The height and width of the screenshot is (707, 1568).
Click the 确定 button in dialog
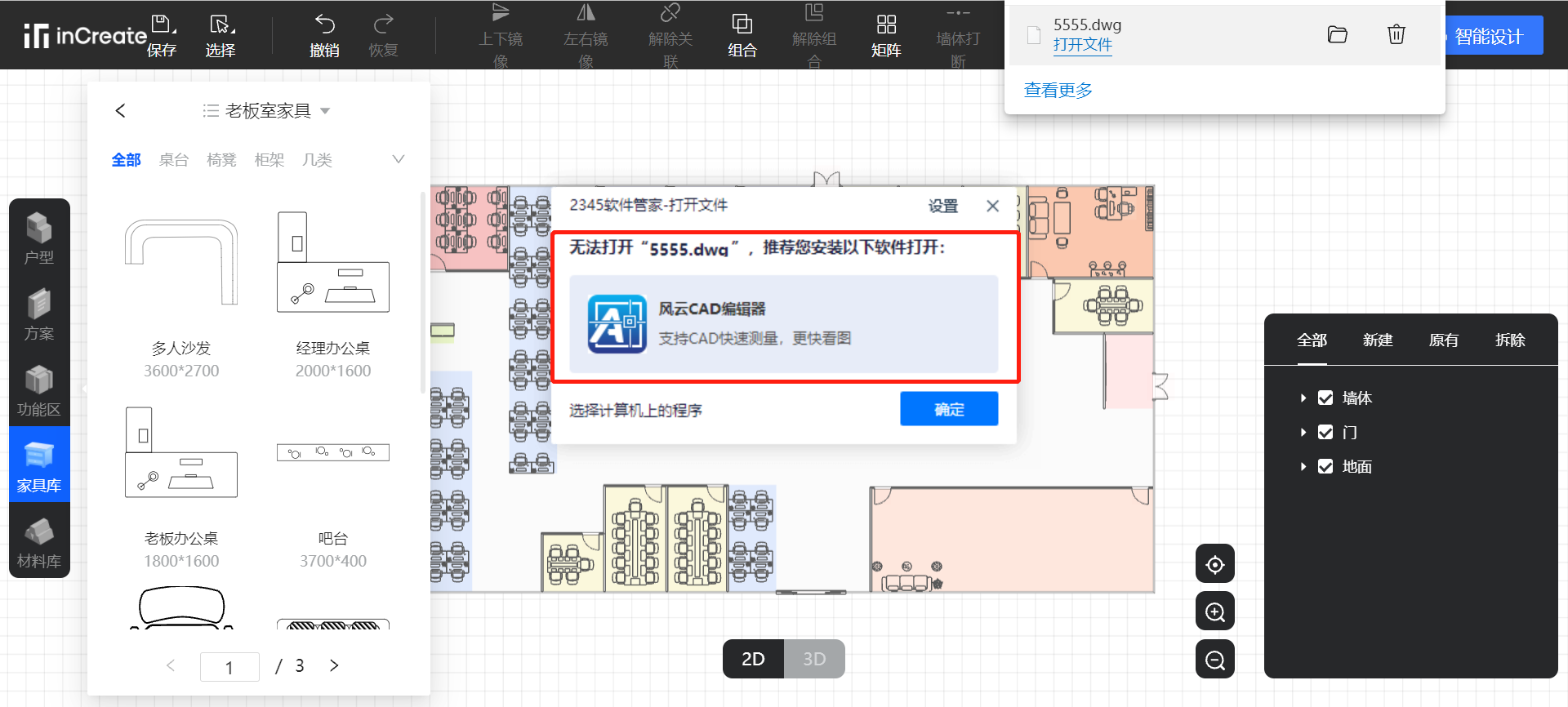[x=949, y=408]
